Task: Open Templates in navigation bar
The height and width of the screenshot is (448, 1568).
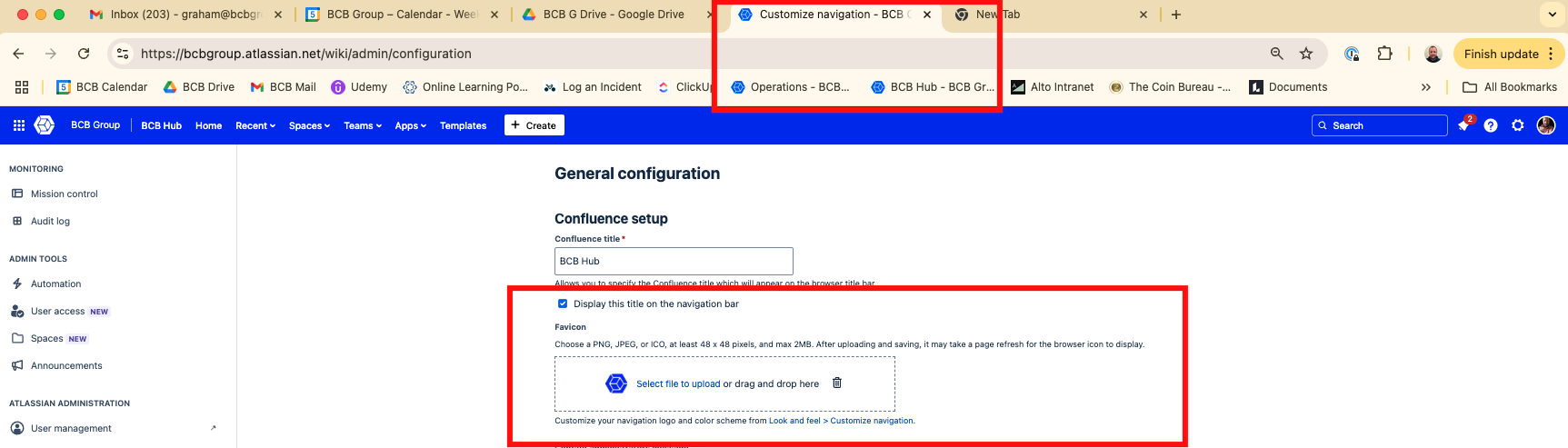Action: coord(463,125)
